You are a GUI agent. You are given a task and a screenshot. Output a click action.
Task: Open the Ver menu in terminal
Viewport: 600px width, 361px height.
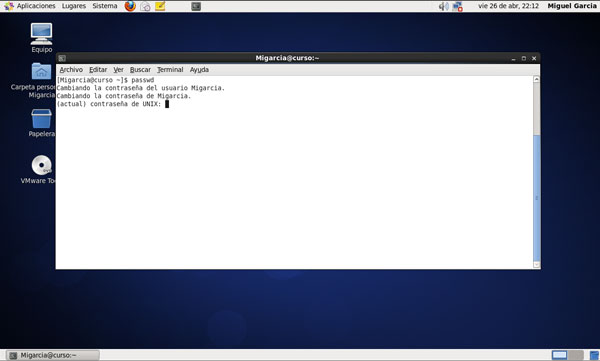point(118,70)
